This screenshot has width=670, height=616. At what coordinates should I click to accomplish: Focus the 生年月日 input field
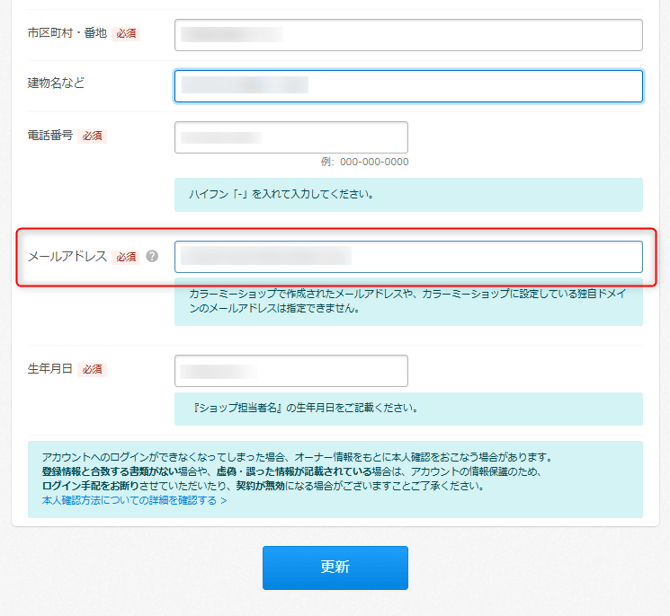click(x=291, y=371)
